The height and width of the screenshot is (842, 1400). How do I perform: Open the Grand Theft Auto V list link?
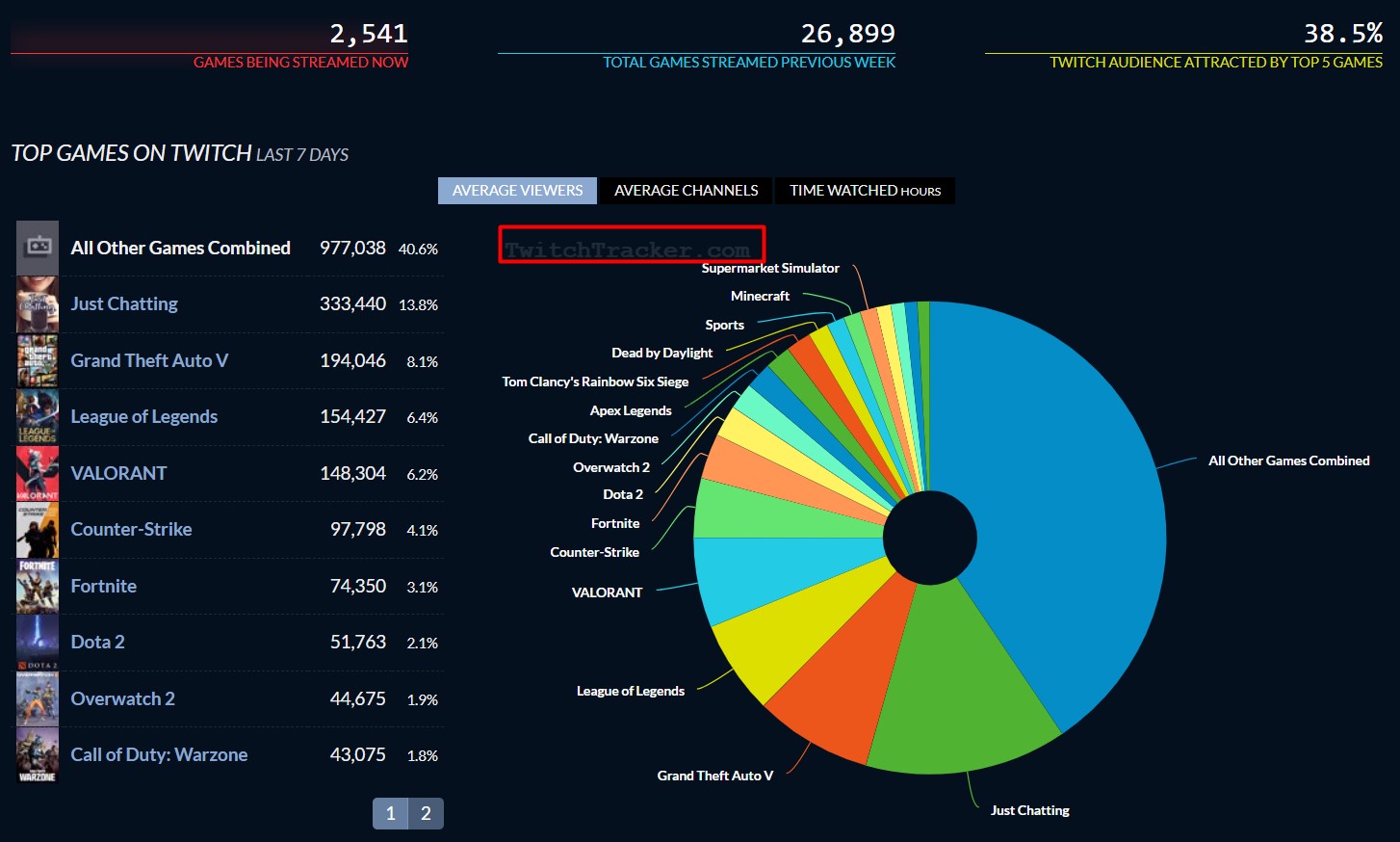tap(149, 360)
